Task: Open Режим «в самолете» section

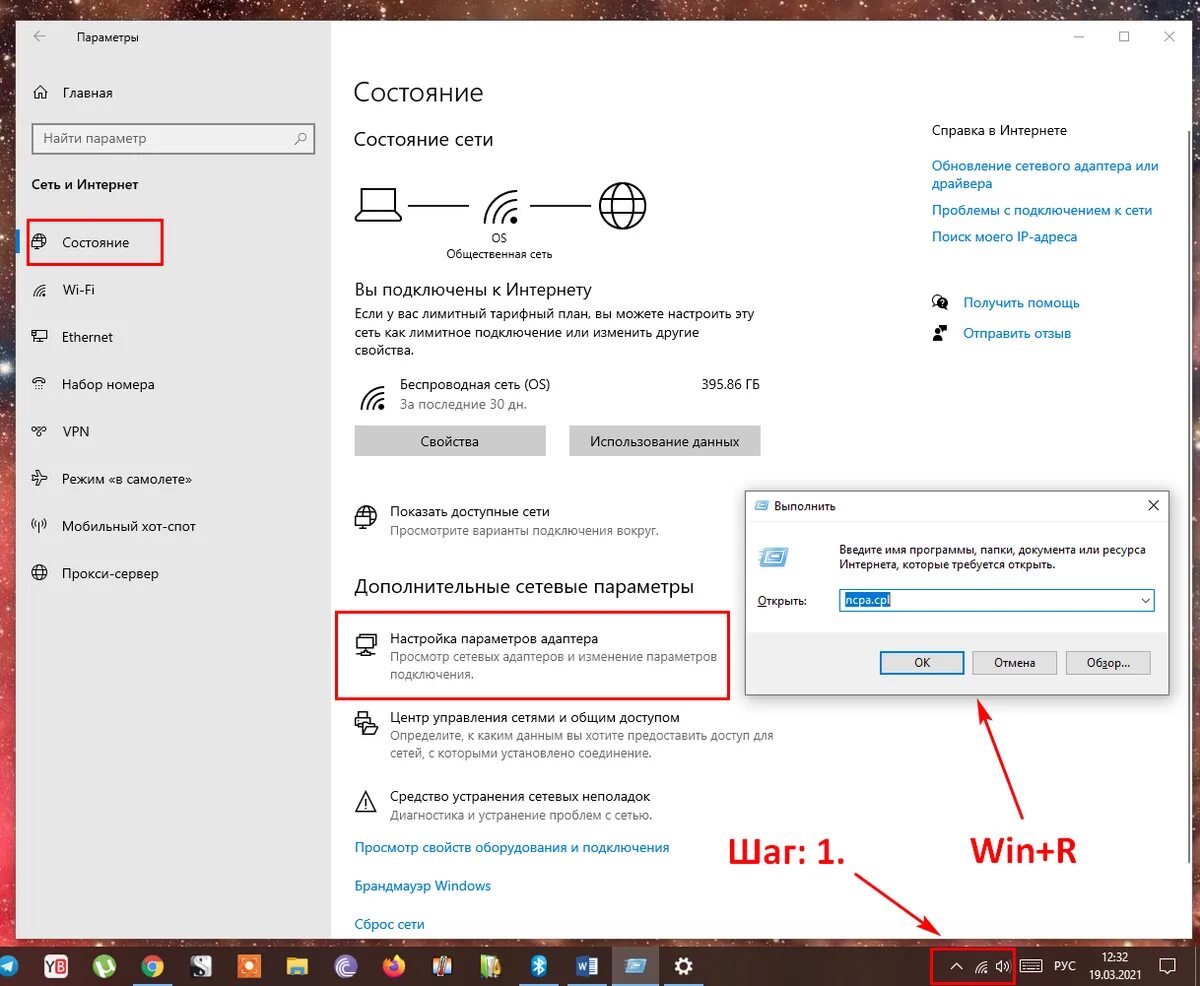Action: click(126, 479)
